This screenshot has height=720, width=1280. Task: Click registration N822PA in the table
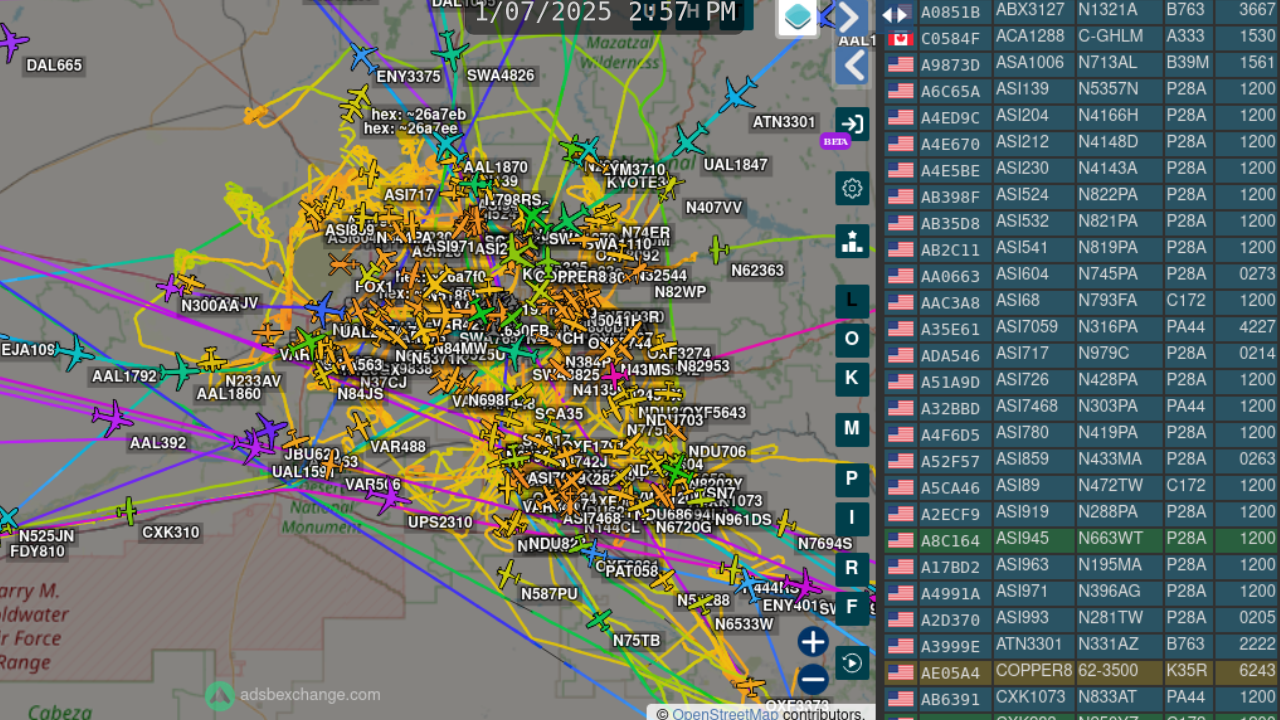(x=1107, y=195)
